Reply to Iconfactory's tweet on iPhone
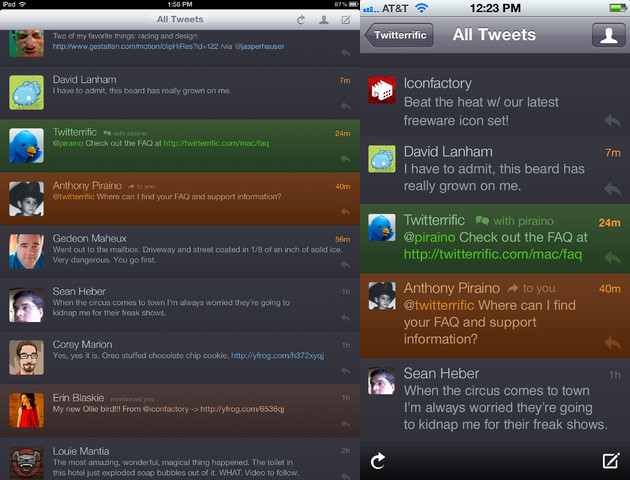This screenshot has width=630, height=480. pos(613,121)
